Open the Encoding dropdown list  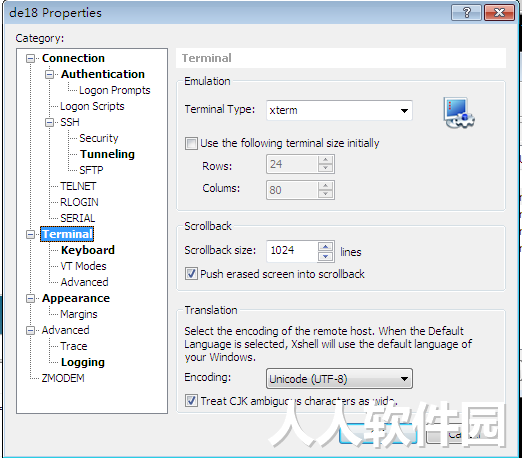coord(339,379)
